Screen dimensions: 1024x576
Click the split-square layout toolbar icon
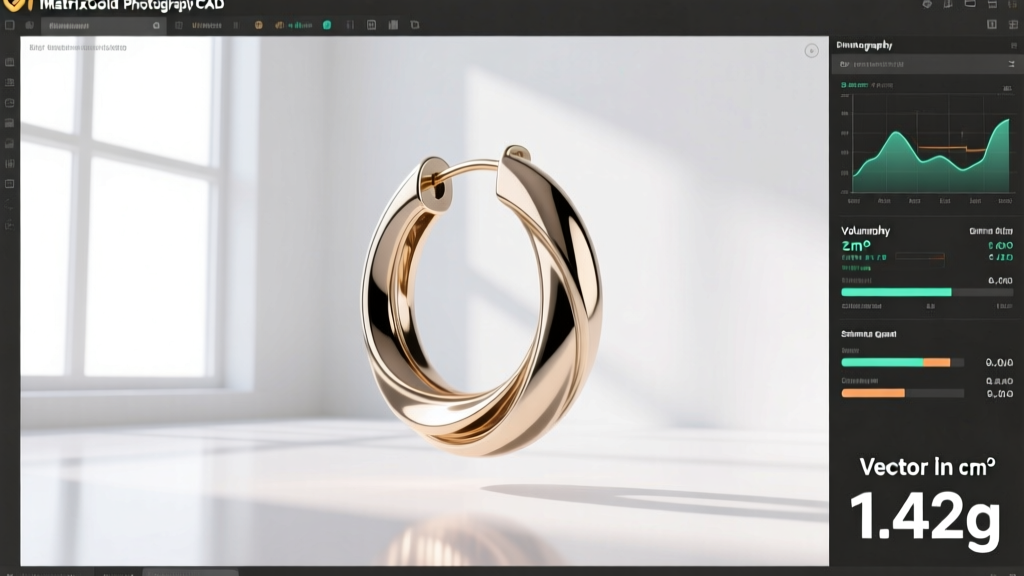click(372, 25)
